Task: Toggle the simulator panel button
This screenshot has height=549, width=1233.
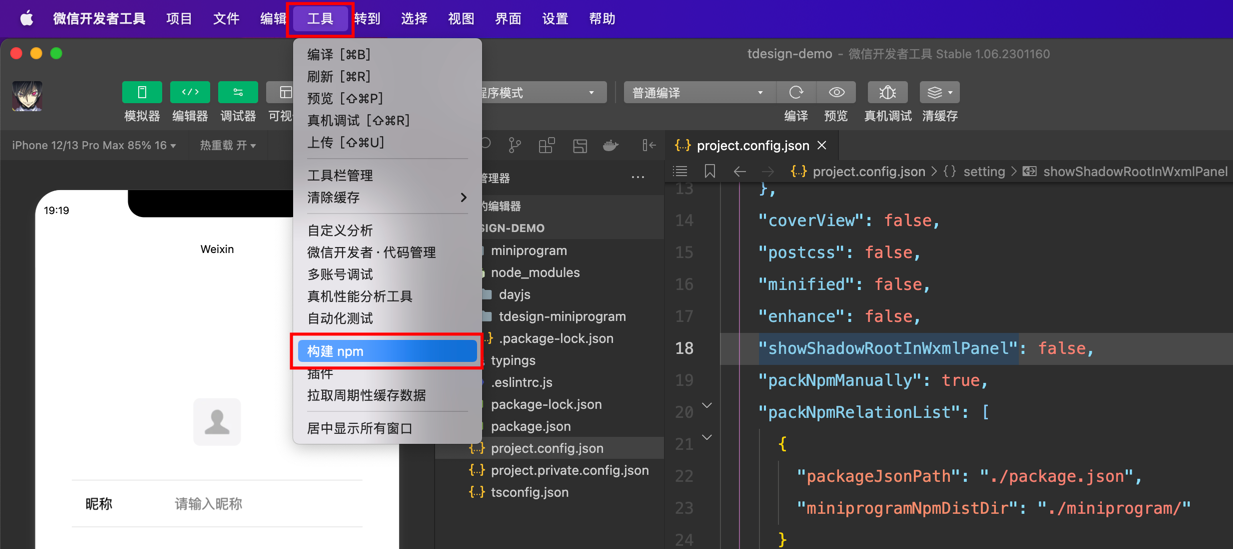Action: pyautogui.click(x=142, y=93)
